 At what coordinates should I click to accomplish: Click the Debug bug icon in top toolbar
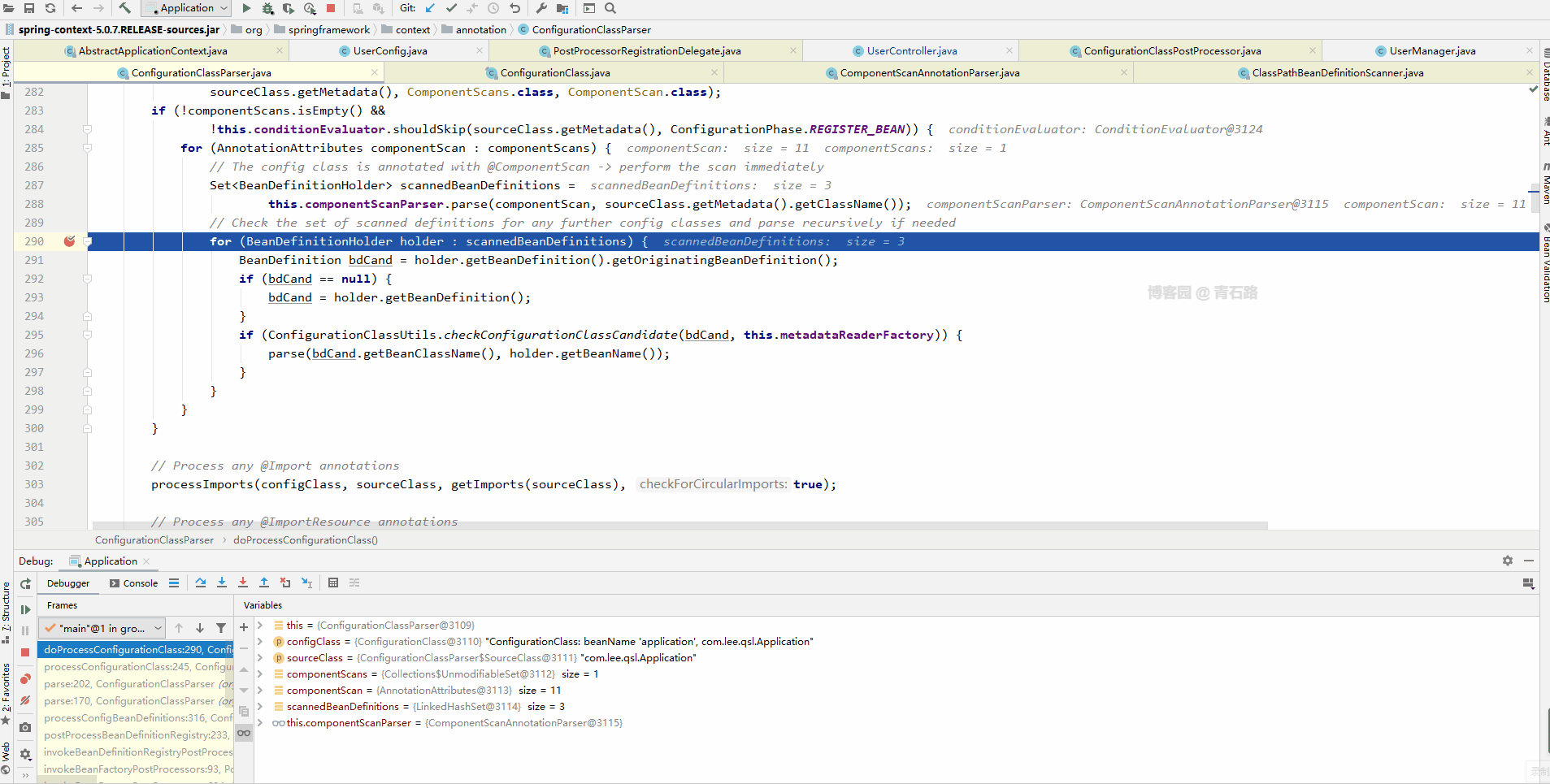pyautogui.click(x=267, y=8)
